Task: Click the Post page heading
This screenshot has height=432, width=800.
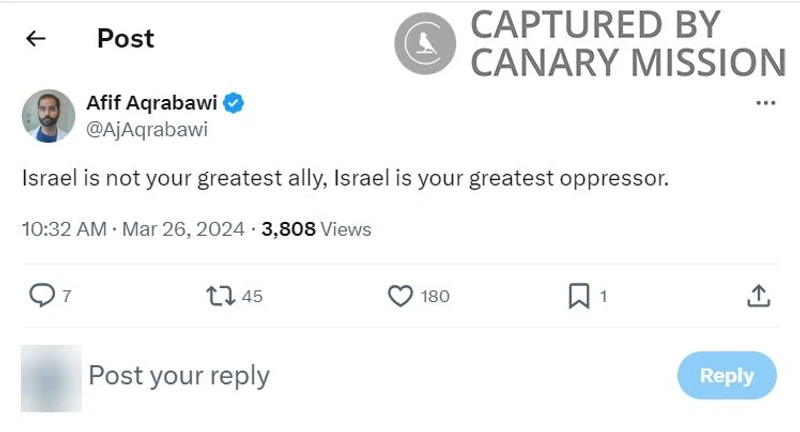Action: pos(125,39)
